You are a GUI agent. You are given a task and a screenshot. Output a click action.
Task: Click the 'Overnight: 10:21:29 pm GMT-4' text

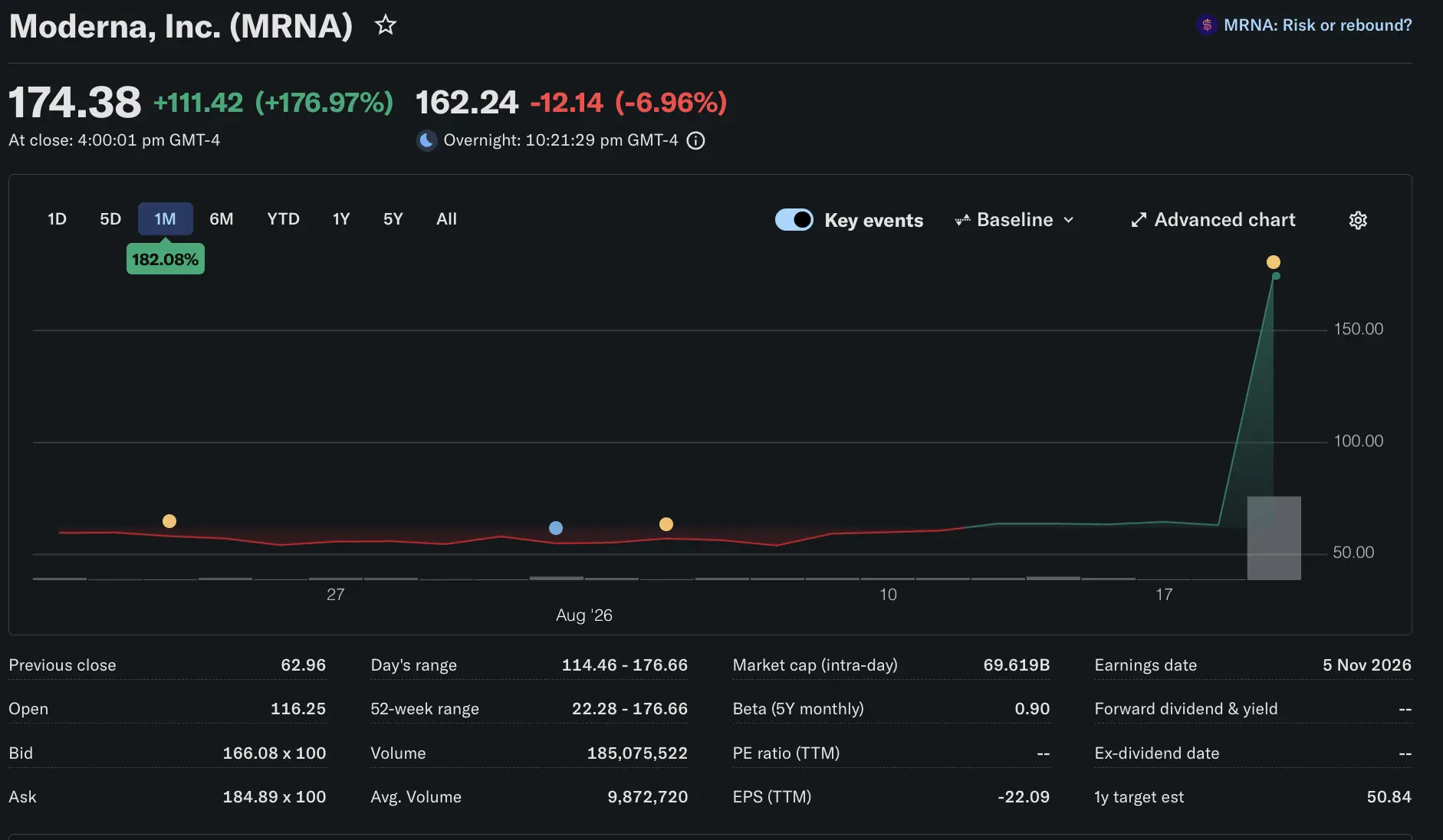pyautogui.click(x=560, y=140)
